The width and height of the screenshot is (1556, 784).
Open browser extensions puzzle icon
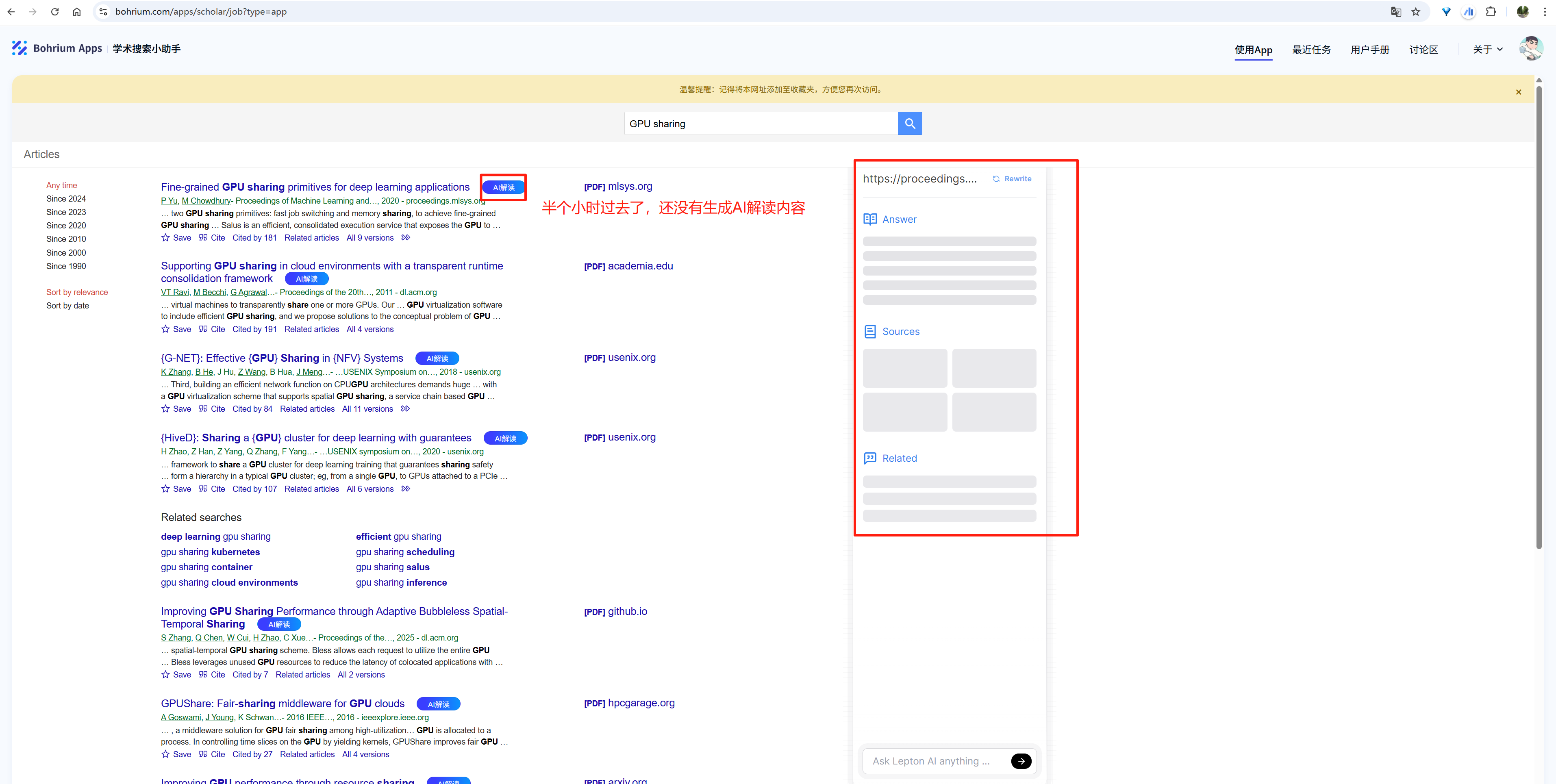1490,12
